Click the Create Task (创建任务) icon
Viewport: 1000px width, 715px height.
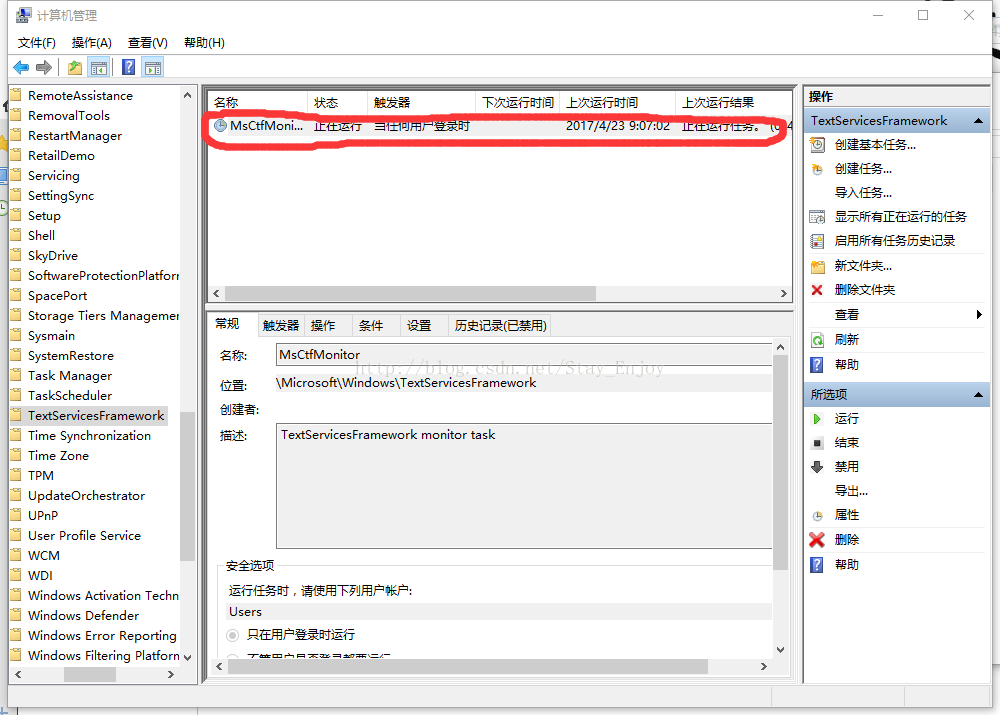click(x=817, y=169)
